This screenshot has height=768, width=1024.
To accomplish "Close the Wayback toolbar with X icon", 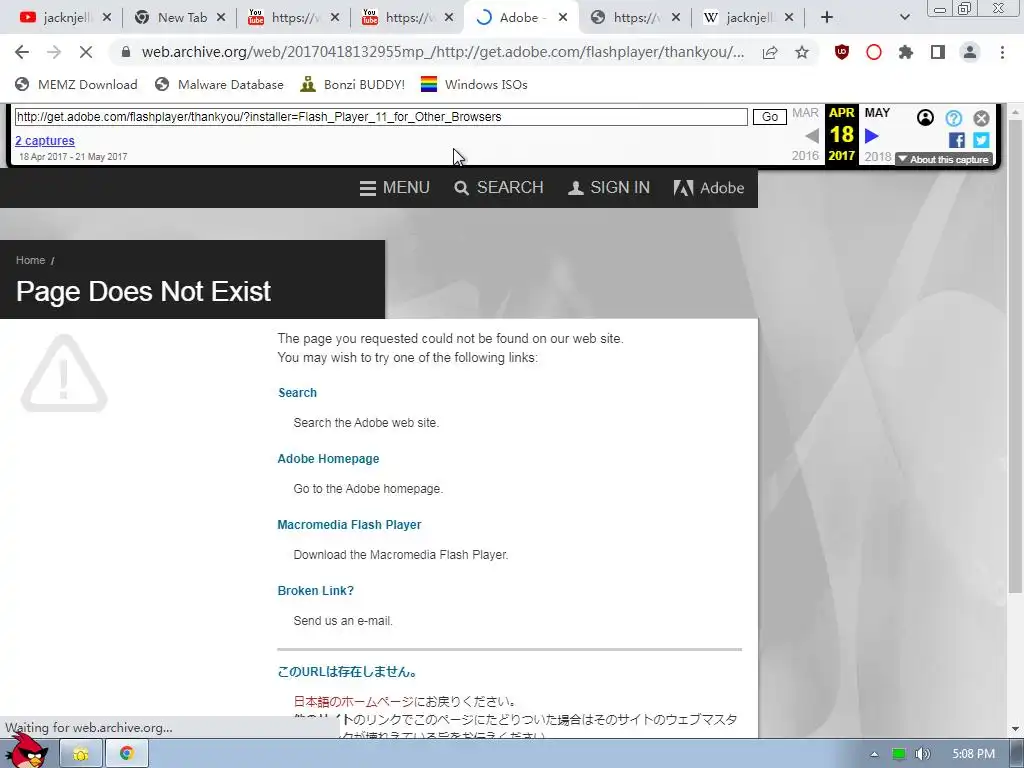I will [x=981, y=118].
